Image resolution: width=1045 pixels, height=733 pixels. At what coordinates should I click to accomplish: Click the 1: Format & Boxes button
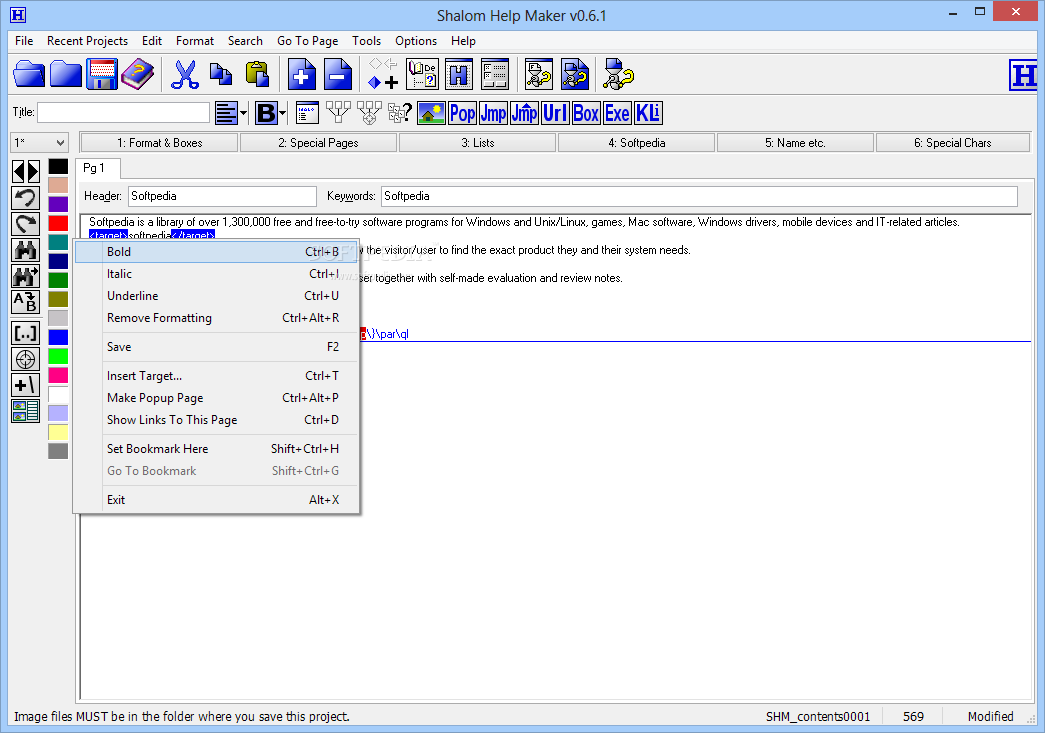[x=159, y=143]
